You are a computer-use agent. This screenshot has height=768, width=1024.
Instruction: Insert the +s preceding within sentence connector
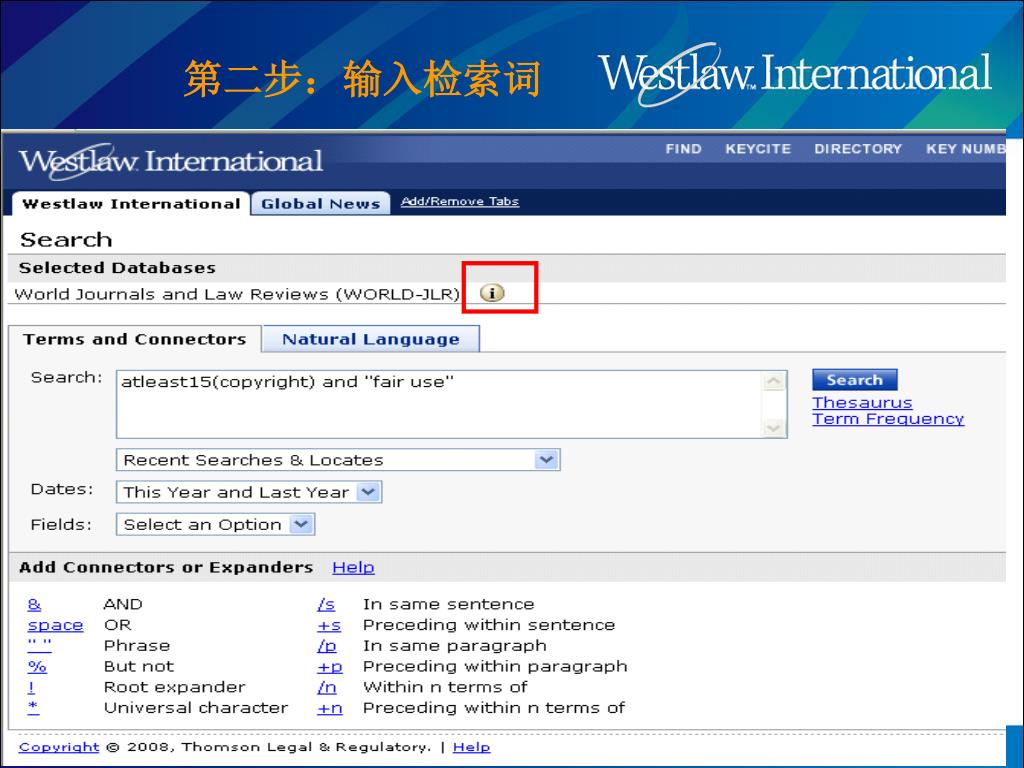[329, 626]
